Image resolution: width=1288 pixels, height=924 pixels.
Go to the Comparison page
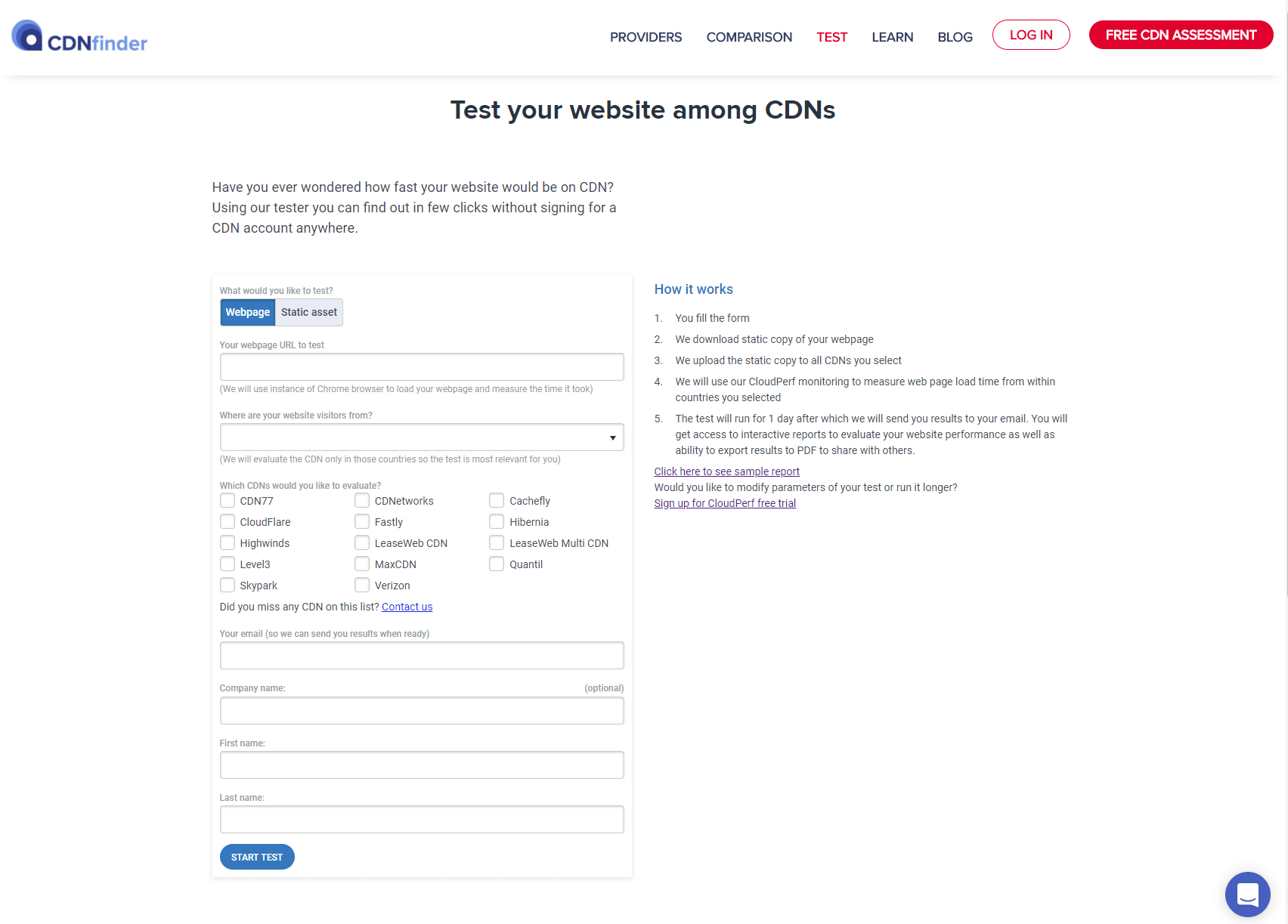(749, 37)
